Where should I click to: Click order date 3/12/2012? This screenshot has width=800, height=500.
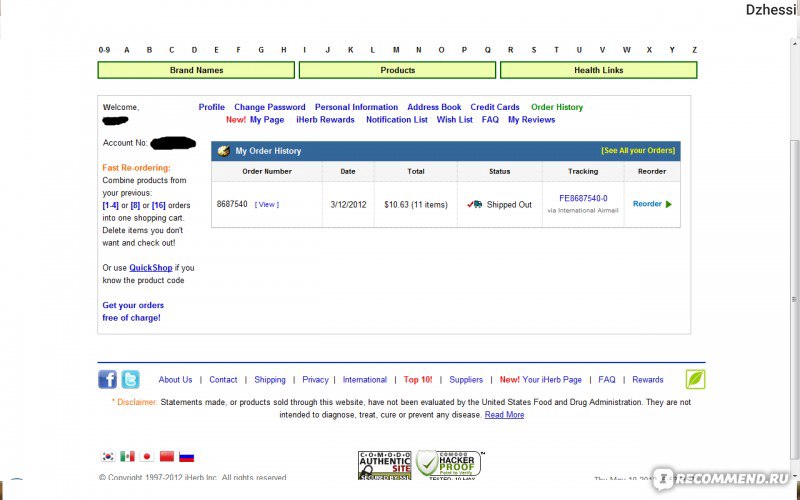(x=348, y=205)
